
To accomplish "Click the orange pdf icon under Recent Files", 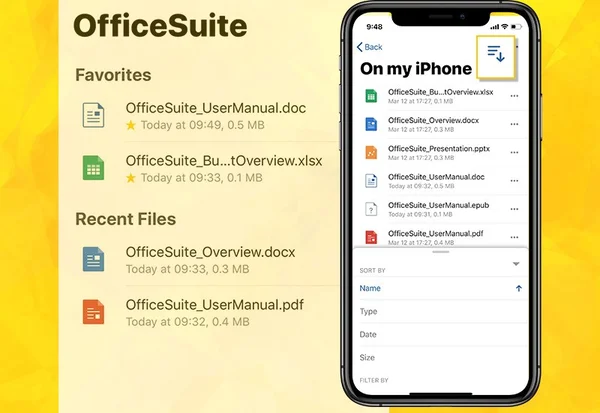I will pos(93,312).
